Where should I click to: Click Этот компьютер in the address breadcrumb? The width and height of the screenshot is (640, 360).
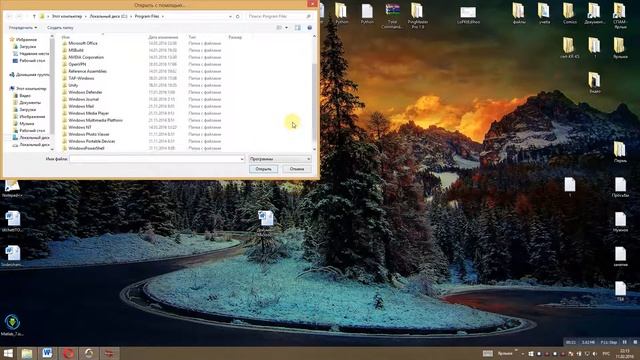pyautogui.click(x=67, y=16)
